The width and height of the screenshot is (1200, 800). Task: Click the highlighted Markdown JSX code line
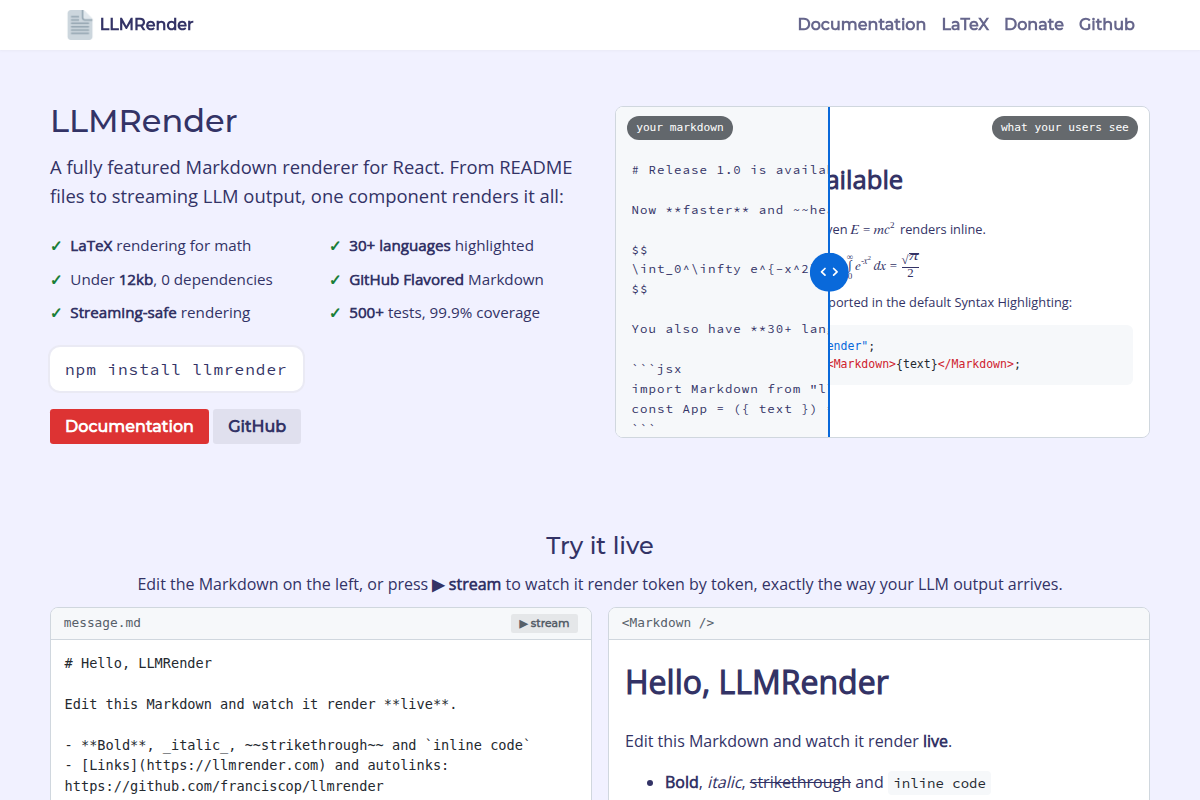coord(924,364)
